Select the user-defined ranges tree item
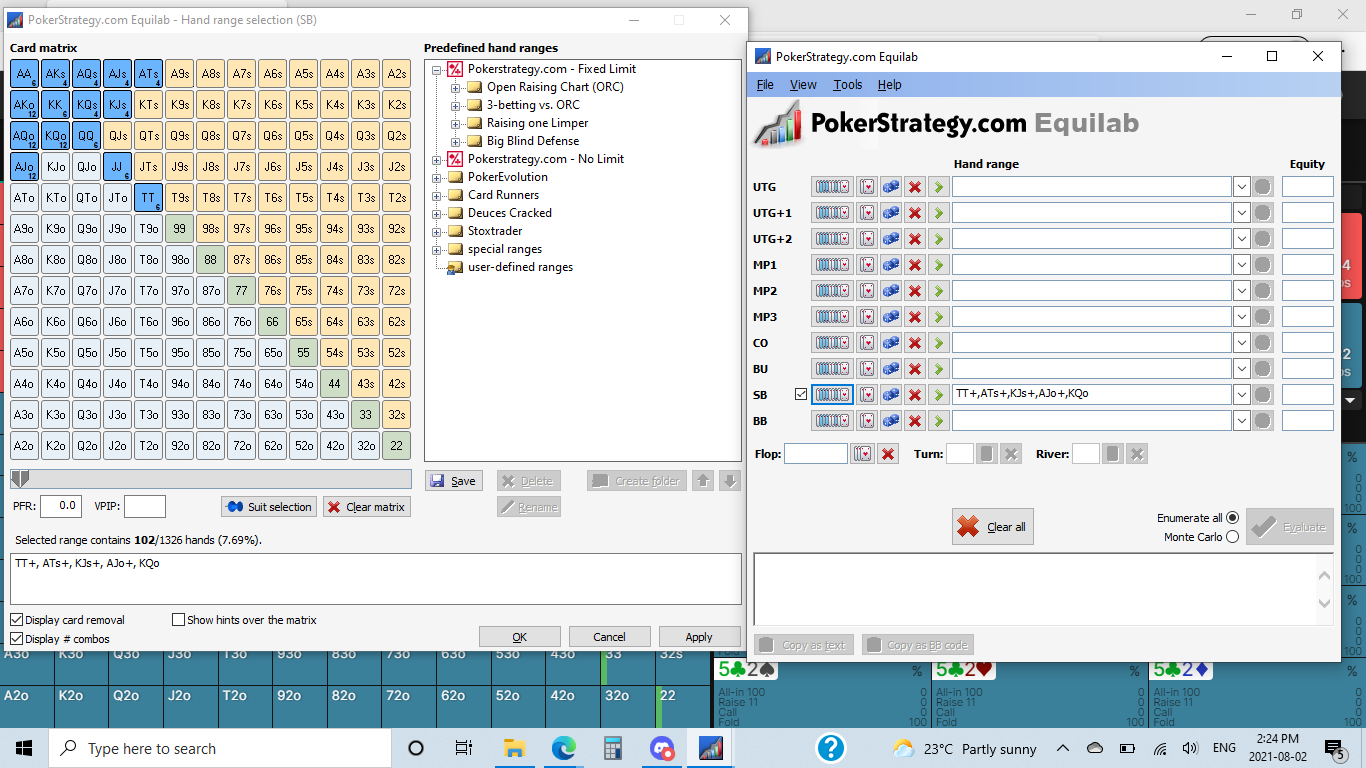Viewport: 1366px width, 768px height. tap(520, 267)
